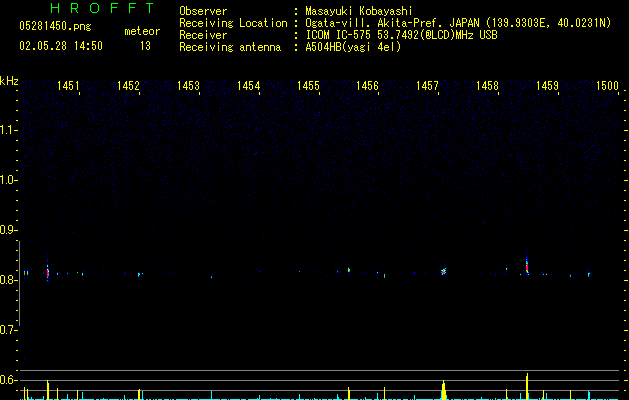Click the 'Receiver' field label
The width and height of the screenshot is (629, 400).
(203, 35)
